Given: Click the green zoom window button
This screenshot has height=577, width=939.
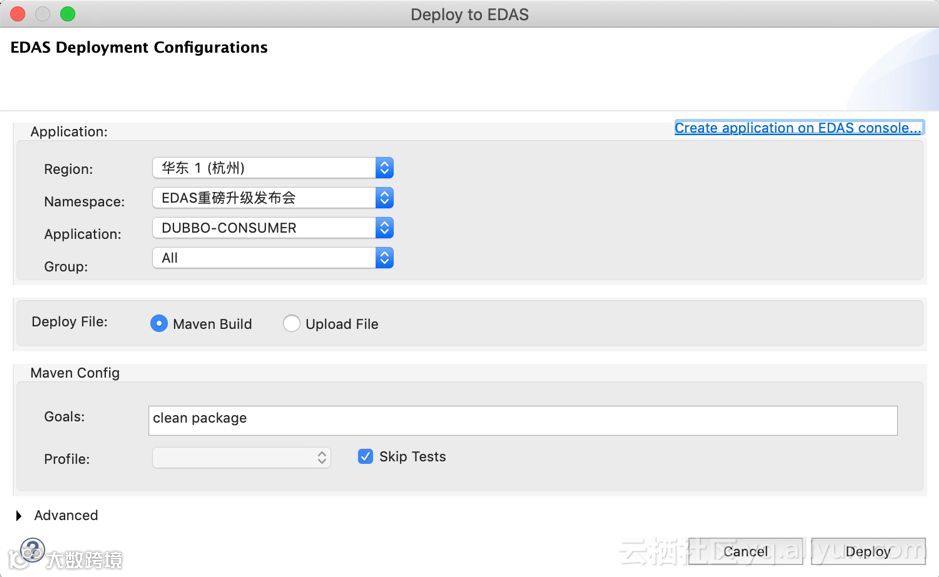Looking at the screenshot, I should [x=68, y=14].
